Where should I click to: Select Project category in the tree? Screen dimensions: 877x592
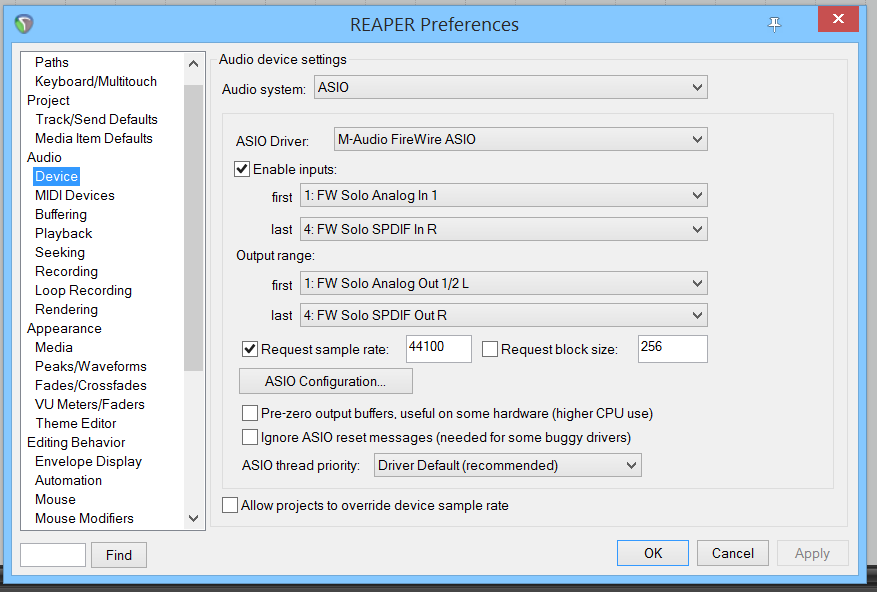pos(48,100)
